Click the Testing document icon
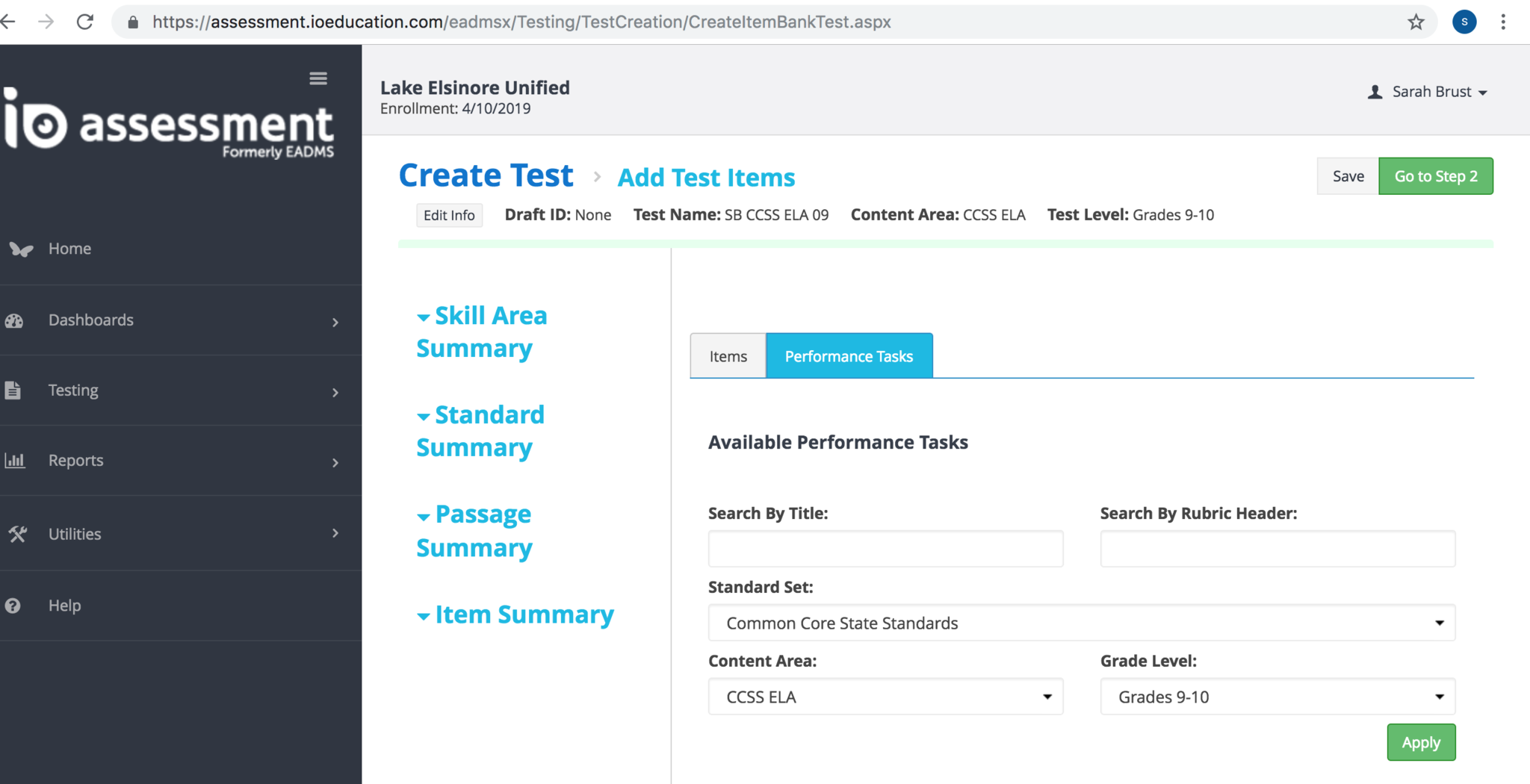Screen dimensions: 1530x784 click(x=13, y=391)
